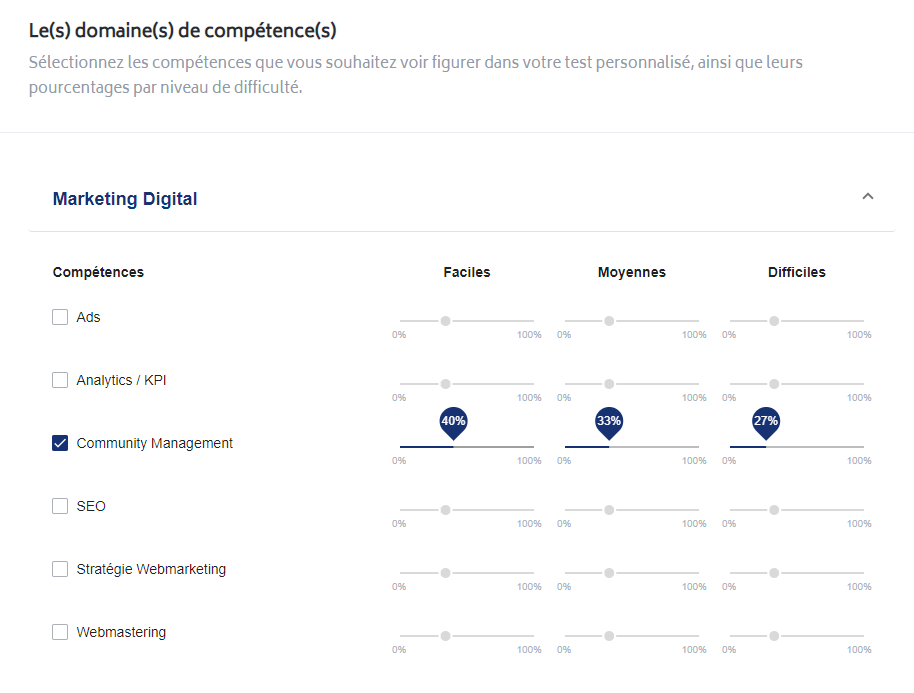Tick the SEO checkbox
This screenshot has width=914, height=693.
(x=60, y=506)
